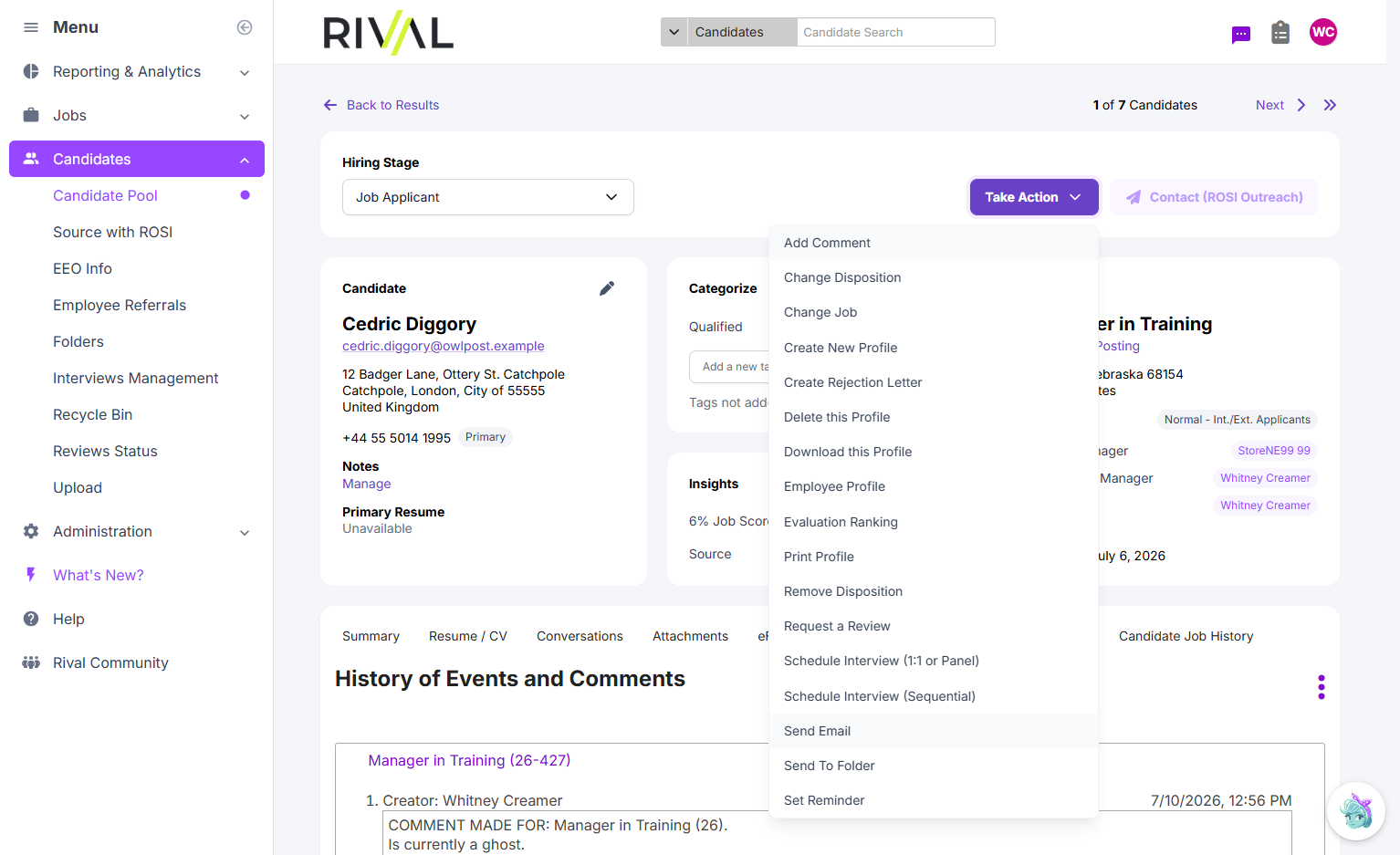Screen dimensions: 1400x855
Task: Select Recycle Bin in the sidebar
Action: coord(93,414)
